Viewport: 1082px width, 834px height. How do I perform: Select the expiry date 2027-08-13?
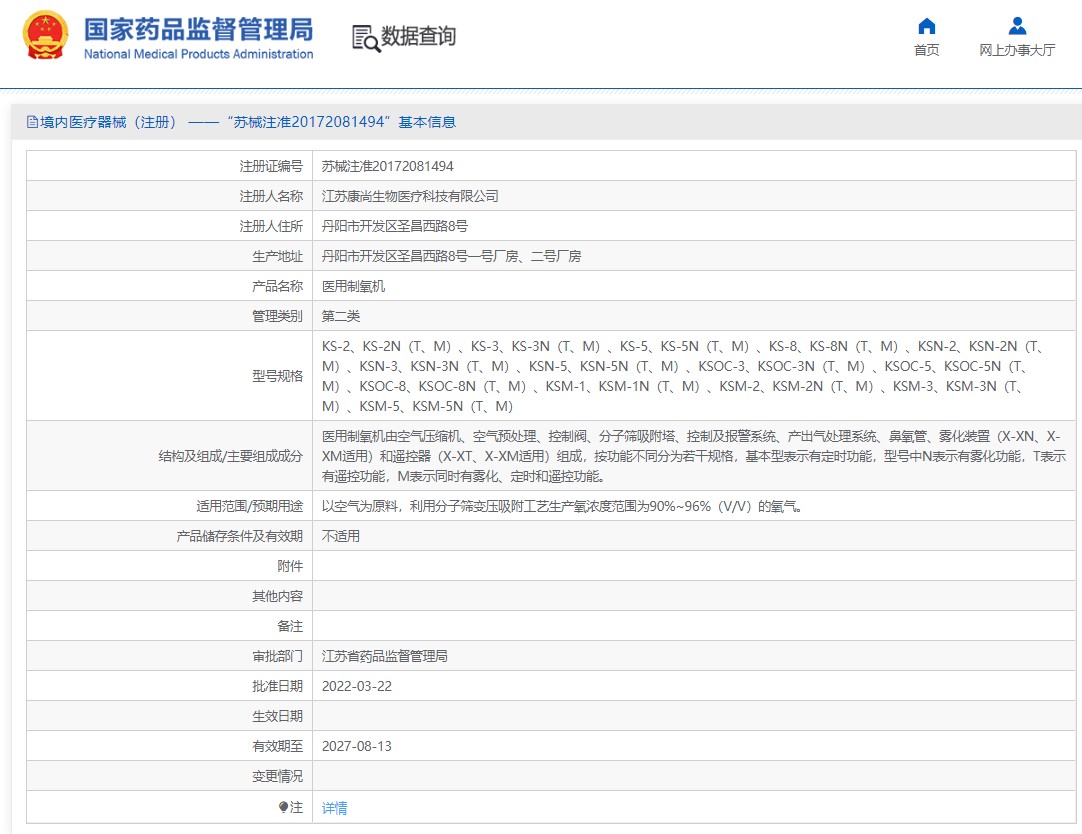[x=357, y=746]
